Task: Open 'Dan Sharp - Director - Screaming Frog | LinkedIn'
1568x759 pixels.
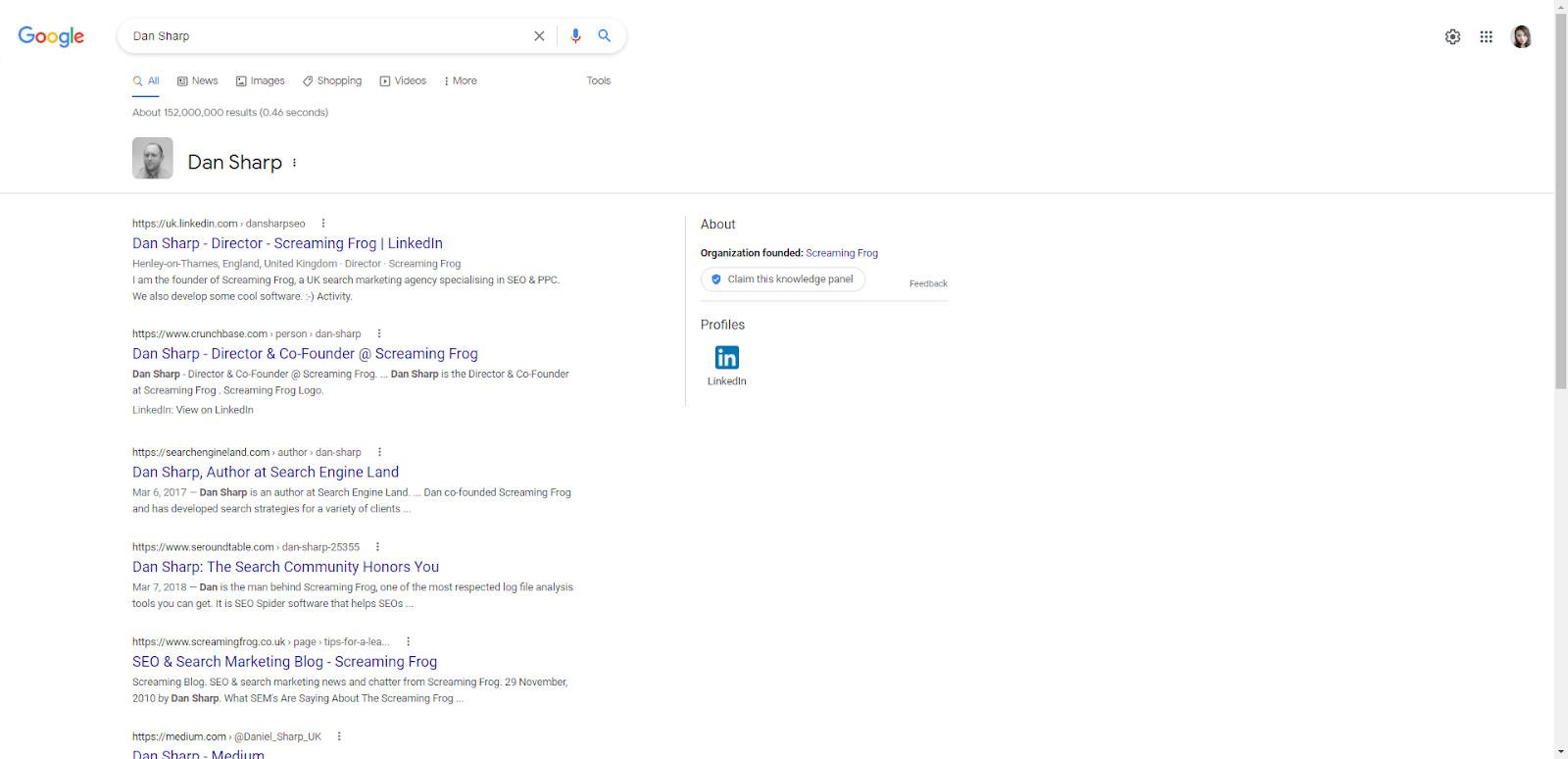Action: pyautogui.click(x=287, y=243)
